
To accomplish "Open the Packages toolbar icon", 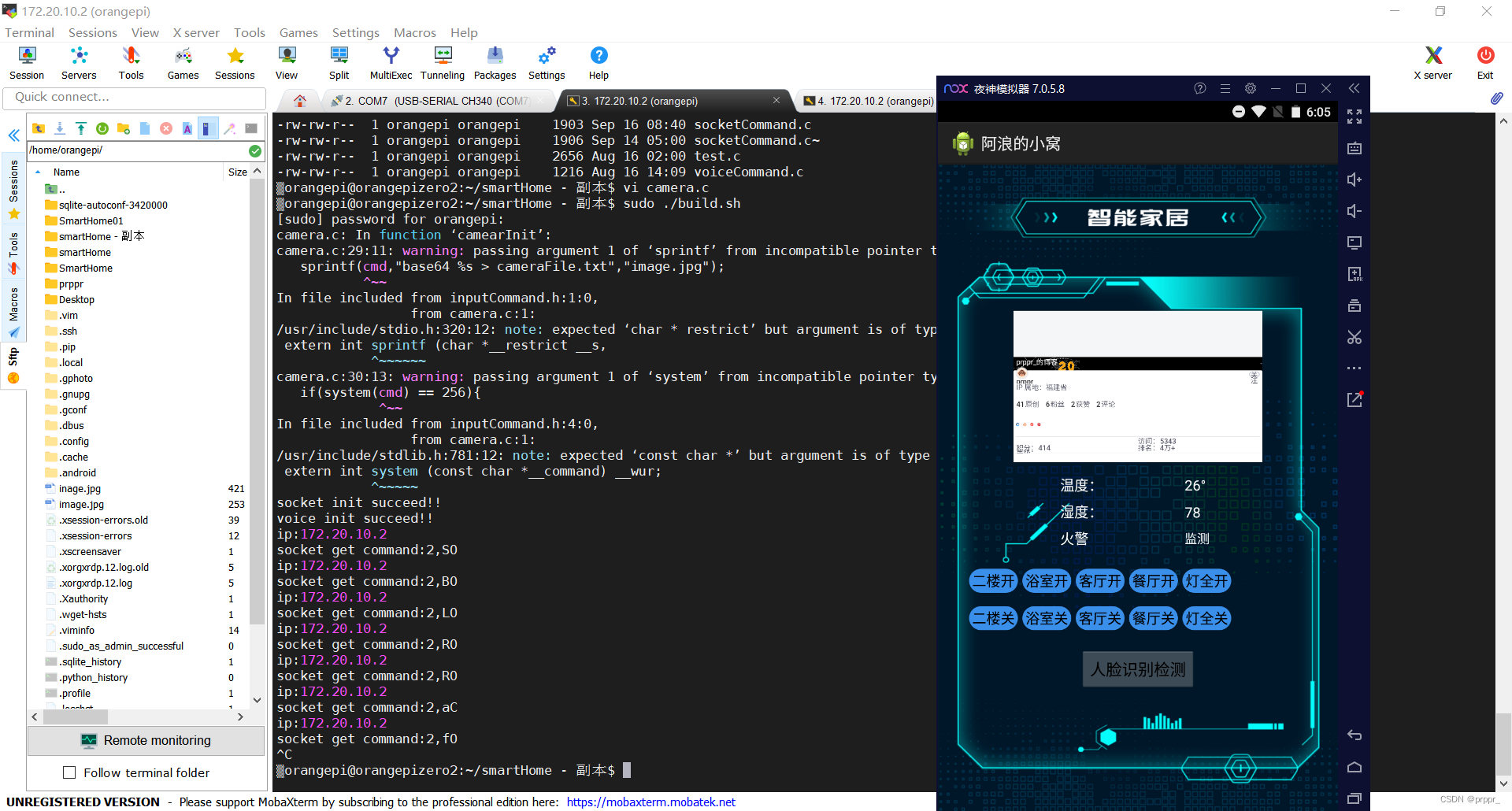I will click(495, 63).
